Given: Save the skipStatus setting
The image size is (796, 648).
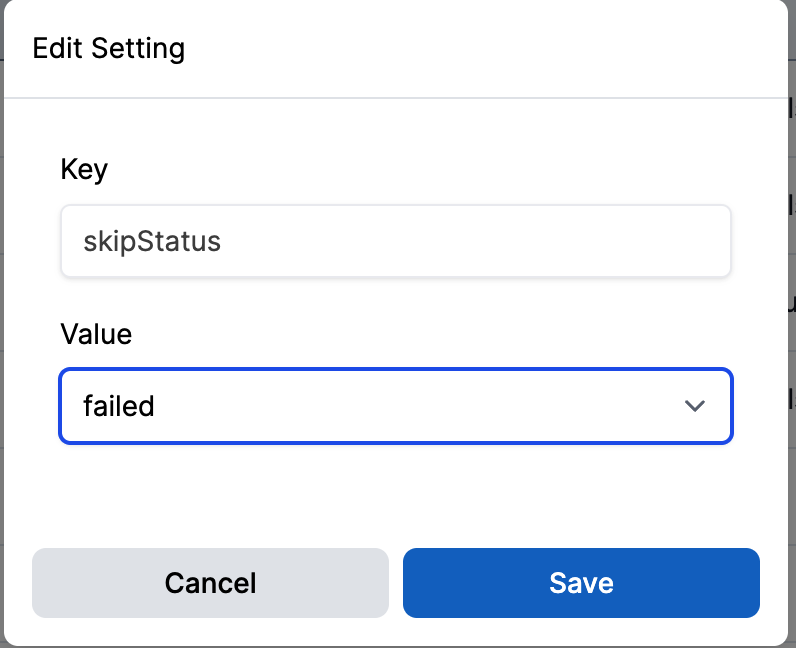Looking at the screenshot, I should pos(581,582).
